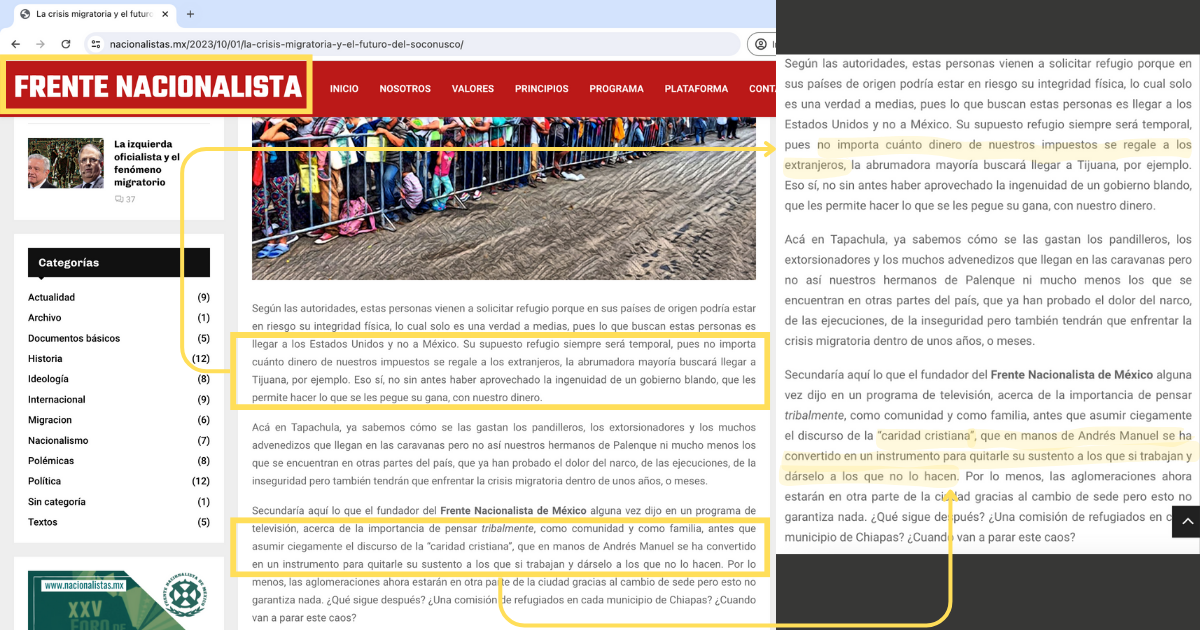Click the Frente Nacionalista site logo
Viewport: 1200px width, 630px height.
pyautogui.click(x=157, y=86)
